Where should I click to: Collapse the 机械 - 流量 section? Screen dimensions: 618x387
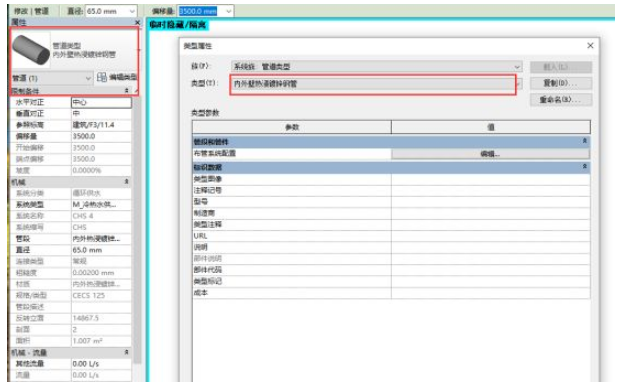coord(127,352)
